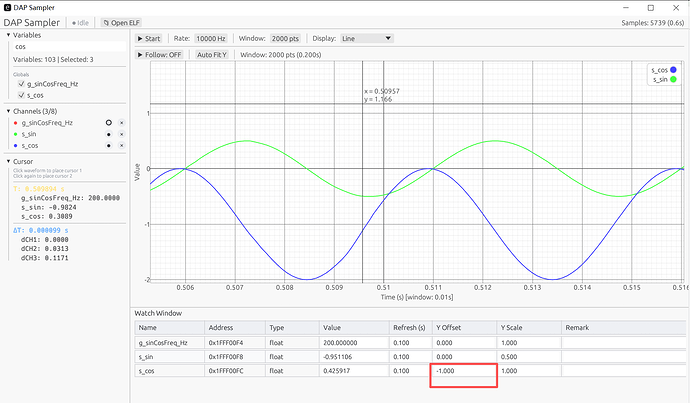This screenshot has height=403, width=690.
Task: Select s_sin name cell in Watch Window
Action: click(x=169, y=357)
